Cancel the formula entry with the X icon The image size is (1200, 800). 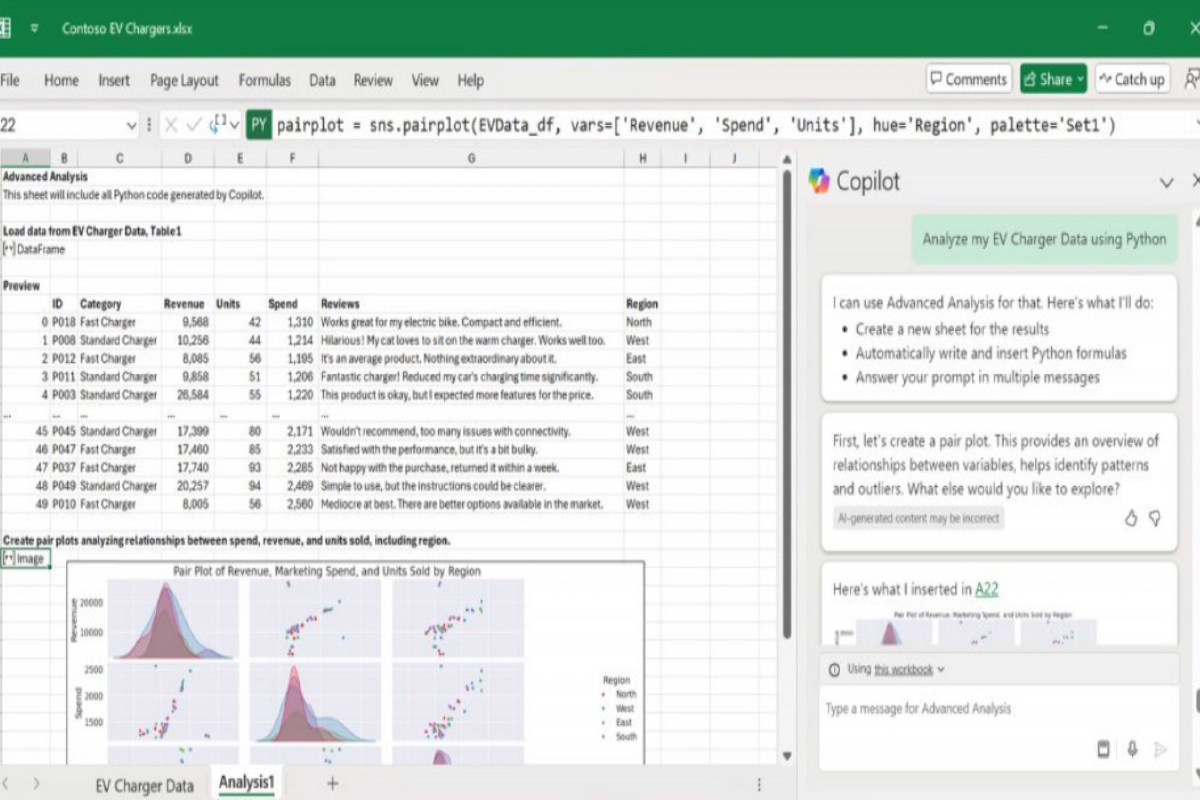[173, 122]
